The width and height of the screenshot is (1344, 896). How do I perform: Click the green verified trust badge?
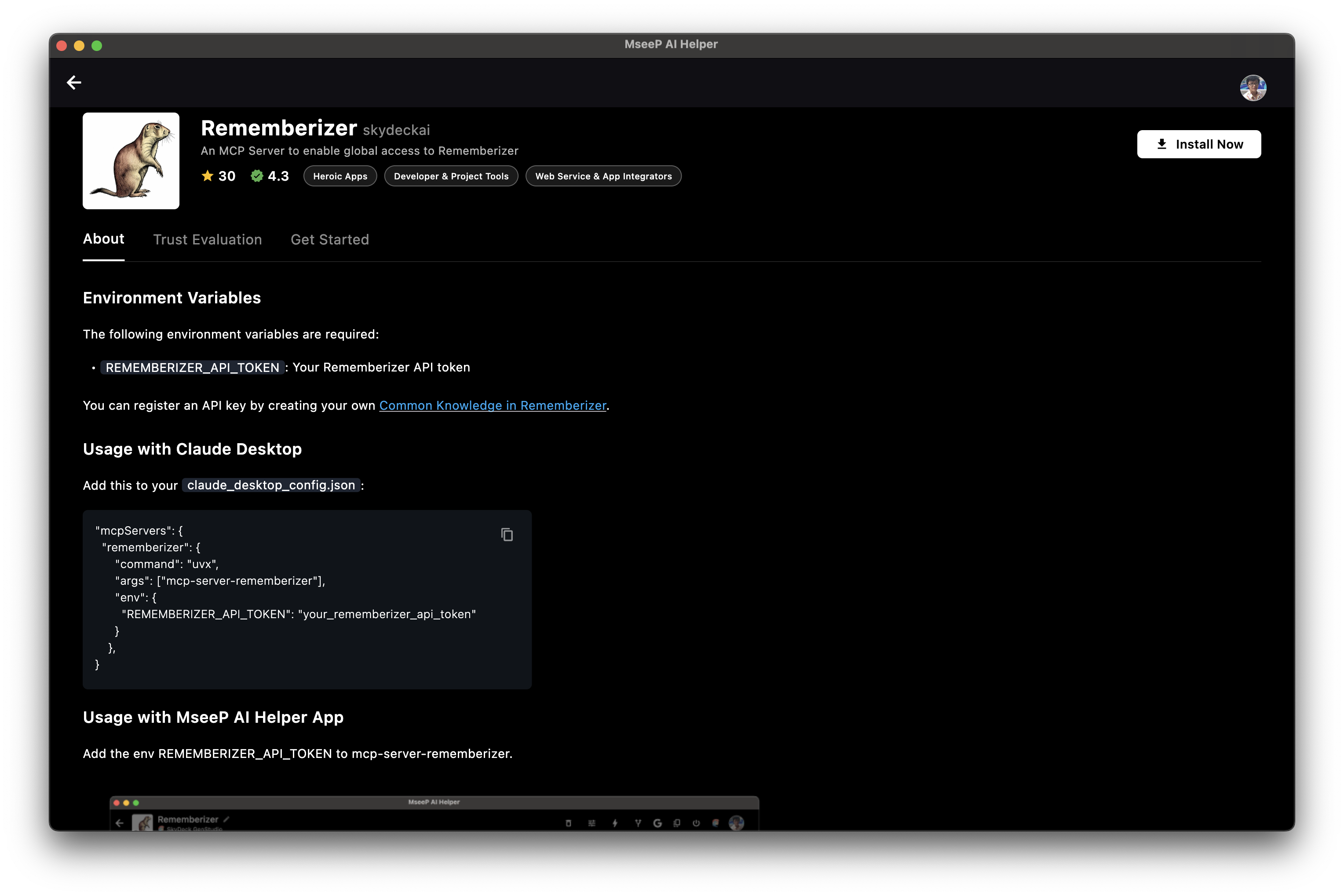[x=257, y=175]
